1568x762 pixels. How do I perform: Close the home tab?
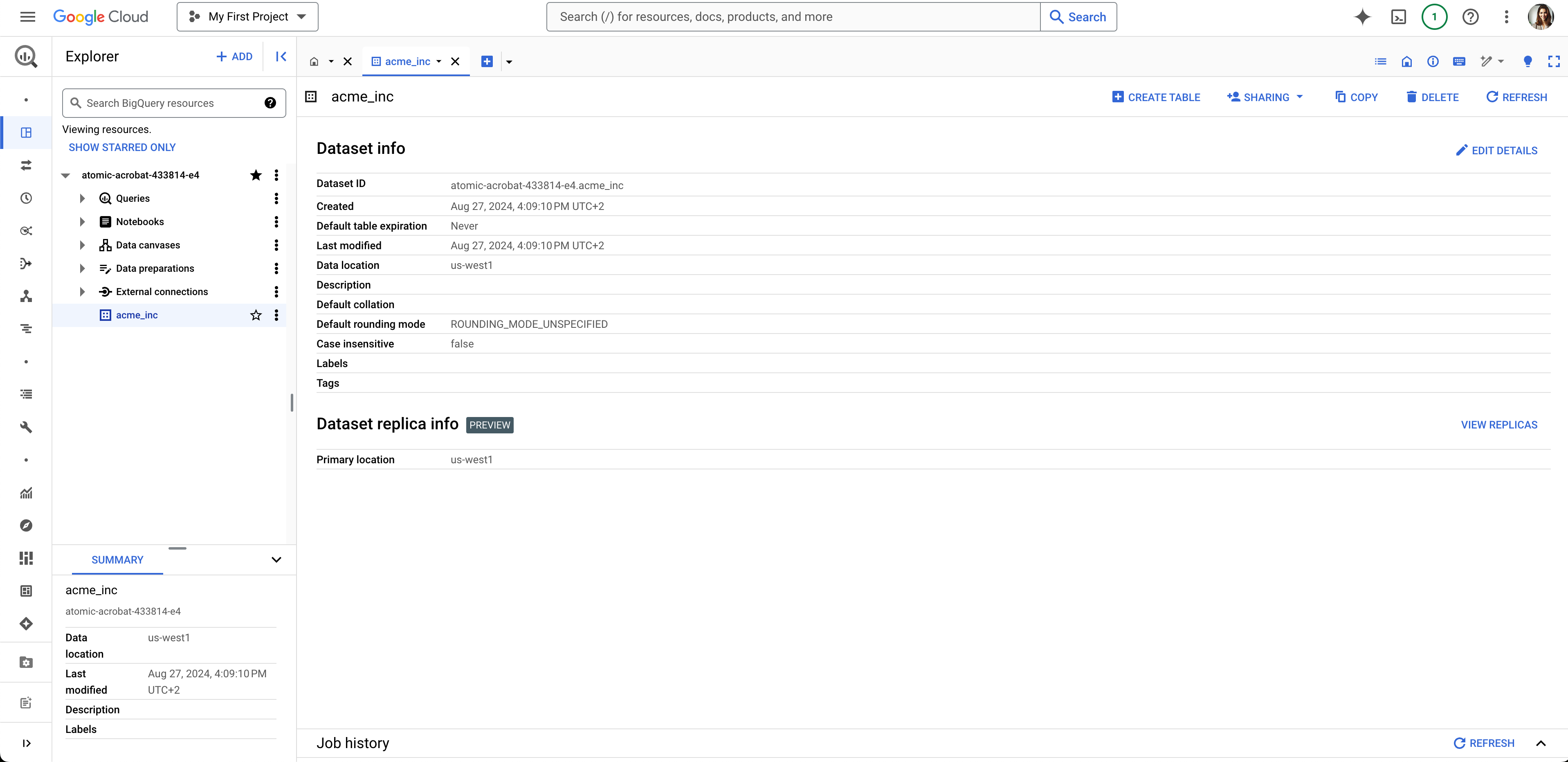(348, 61)
